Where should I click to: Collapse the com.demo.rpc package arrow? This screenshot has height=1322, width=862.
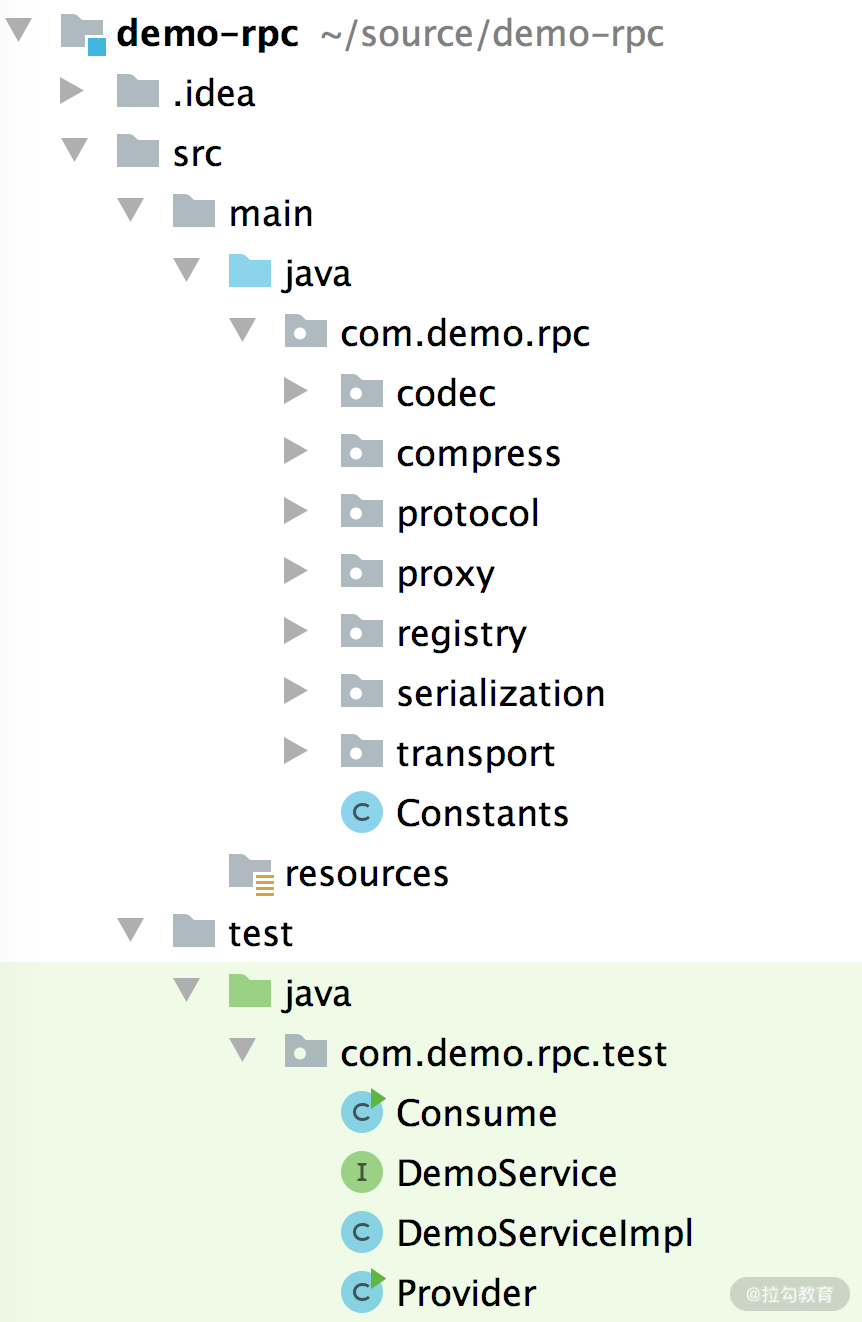point(242,332)
